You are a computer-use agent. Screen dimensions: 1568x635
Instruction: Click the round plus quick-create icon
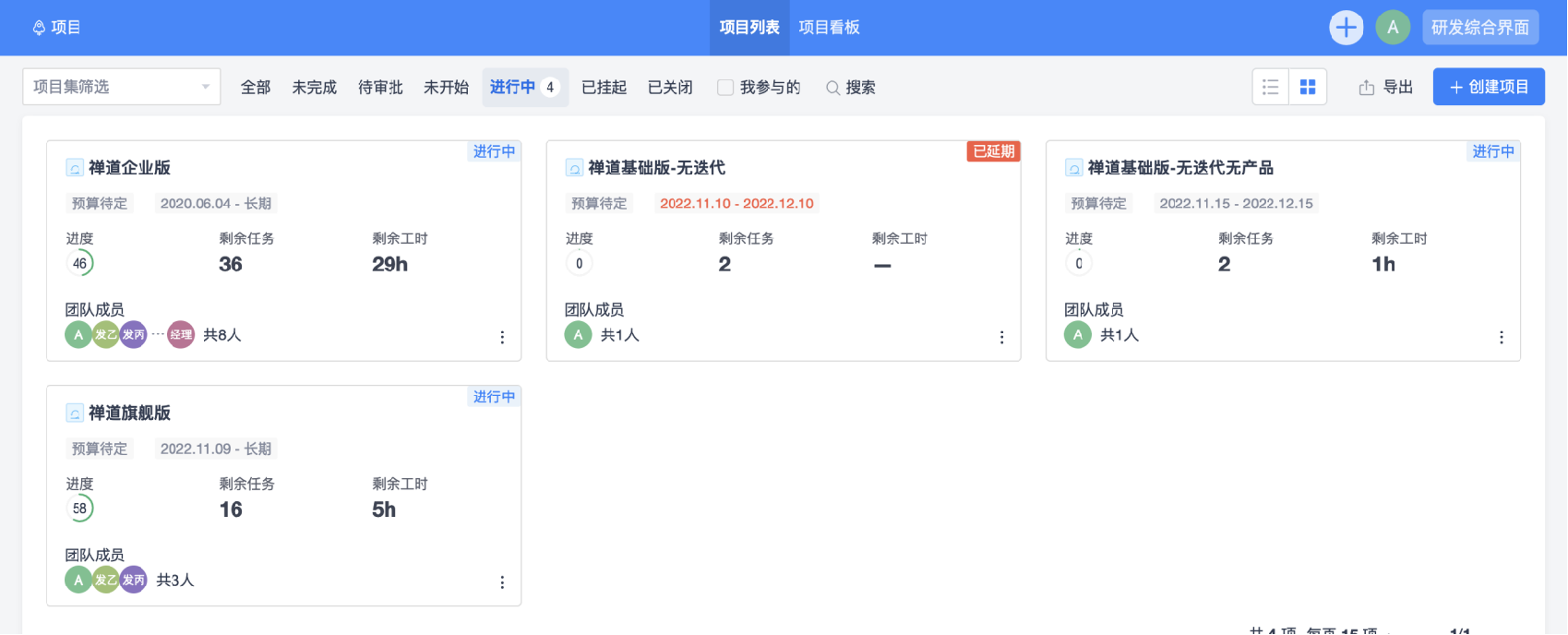point(1347,28)
